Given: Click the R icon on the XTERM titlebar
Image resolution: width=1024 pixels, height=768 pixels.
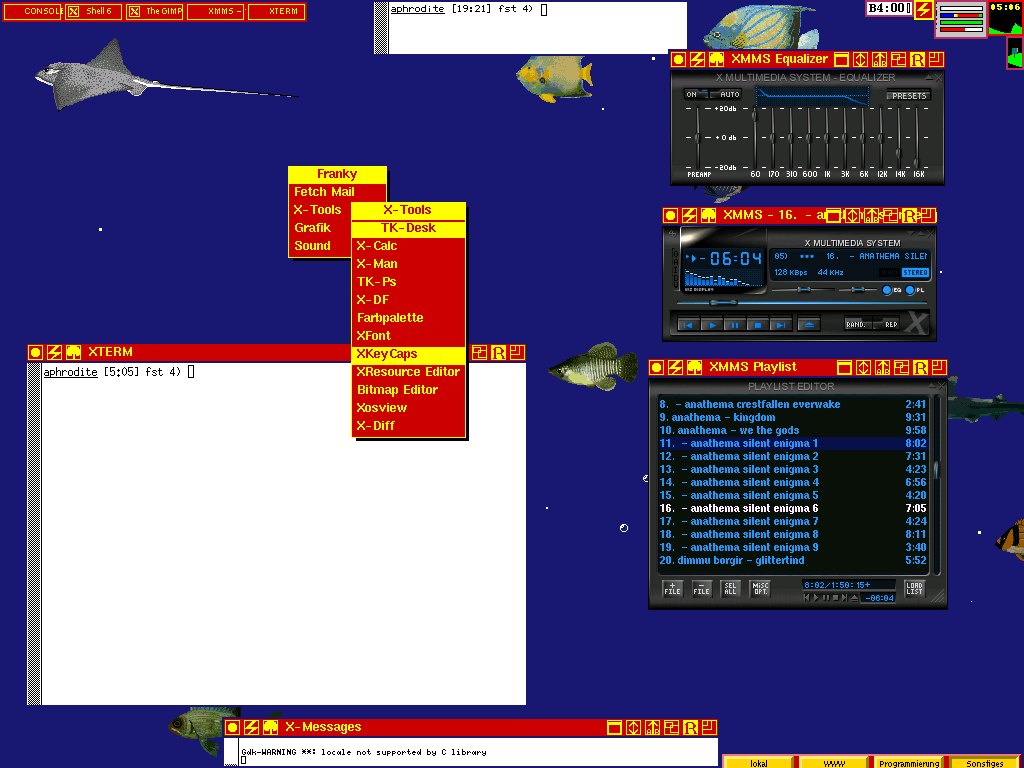Looking at the screenshot, I should (498, 353).
